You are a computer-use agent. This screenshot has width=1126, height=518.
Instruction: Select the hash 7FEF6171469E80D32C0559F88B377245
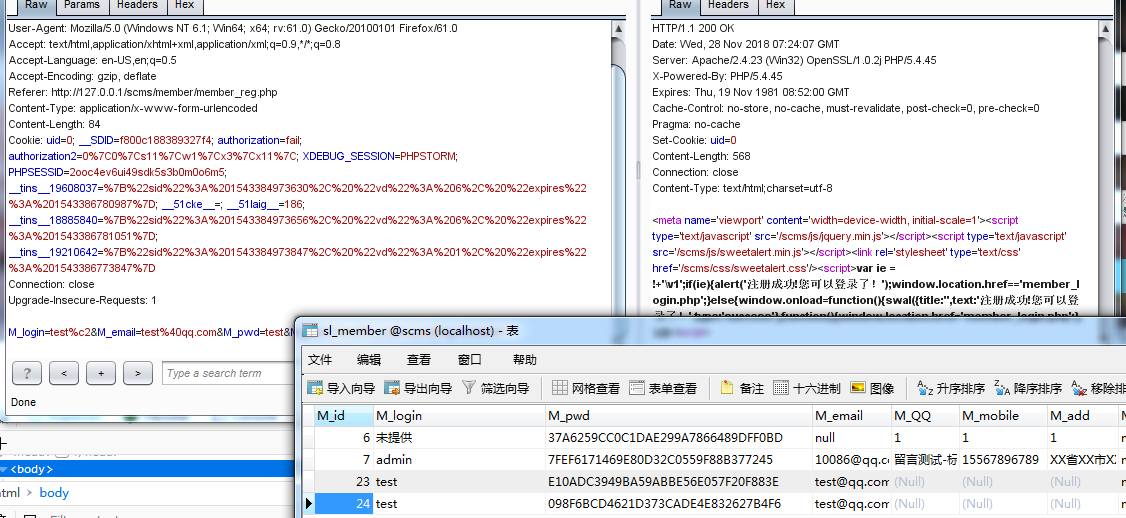click(679, 459)
